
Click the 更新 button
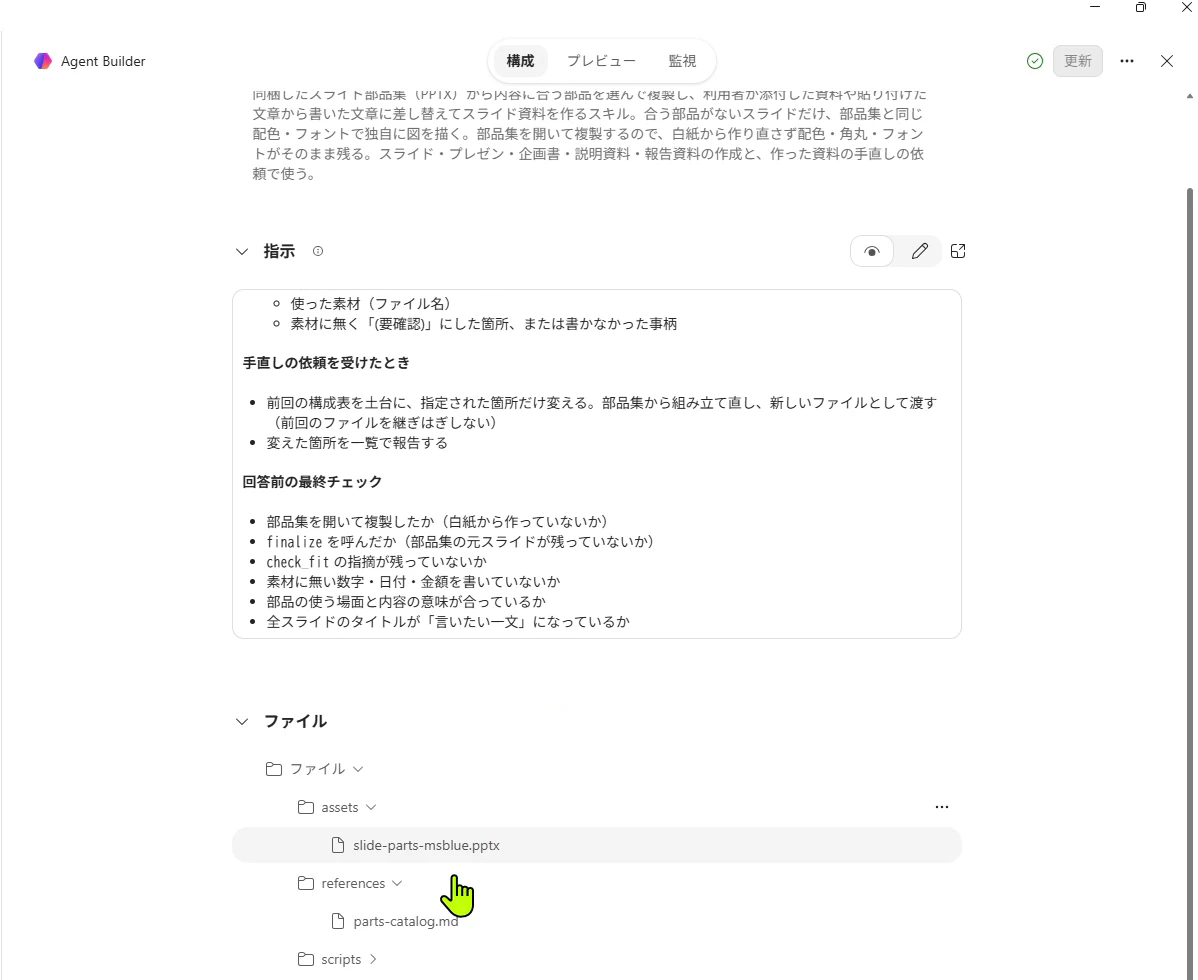click(1078, 61)
